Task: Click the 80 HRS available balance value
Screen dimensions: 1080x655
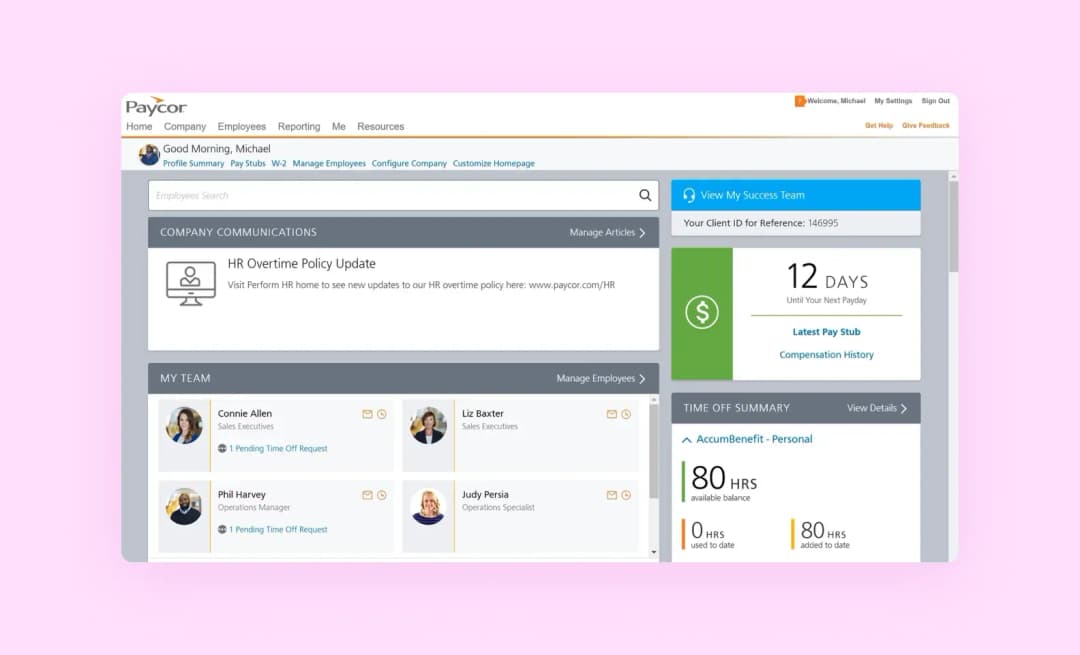Action: click(x=724, y=478)
